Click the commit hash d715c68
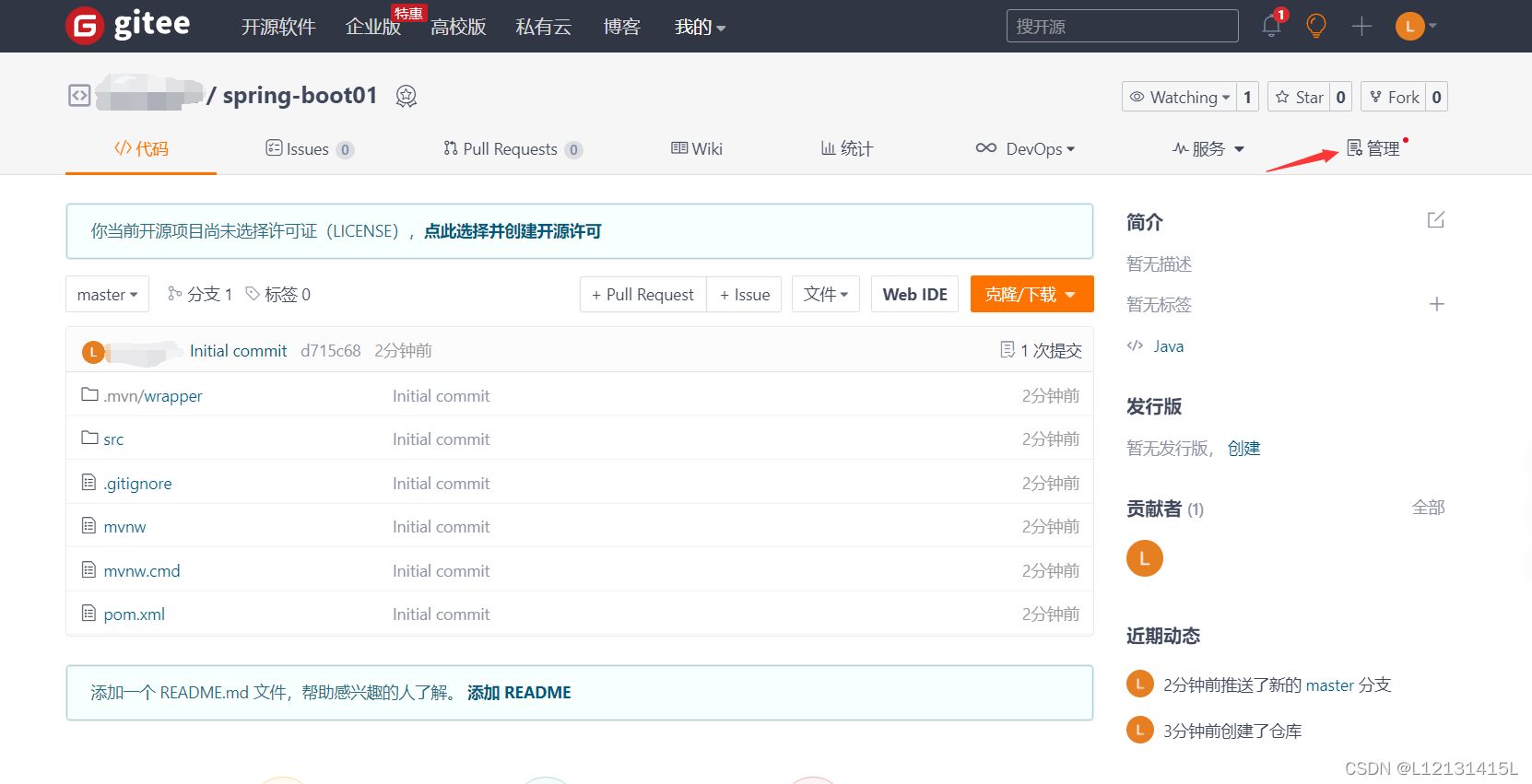This screenshot has width=1532, height=784. pyautogui.click(x=330, y=350)
